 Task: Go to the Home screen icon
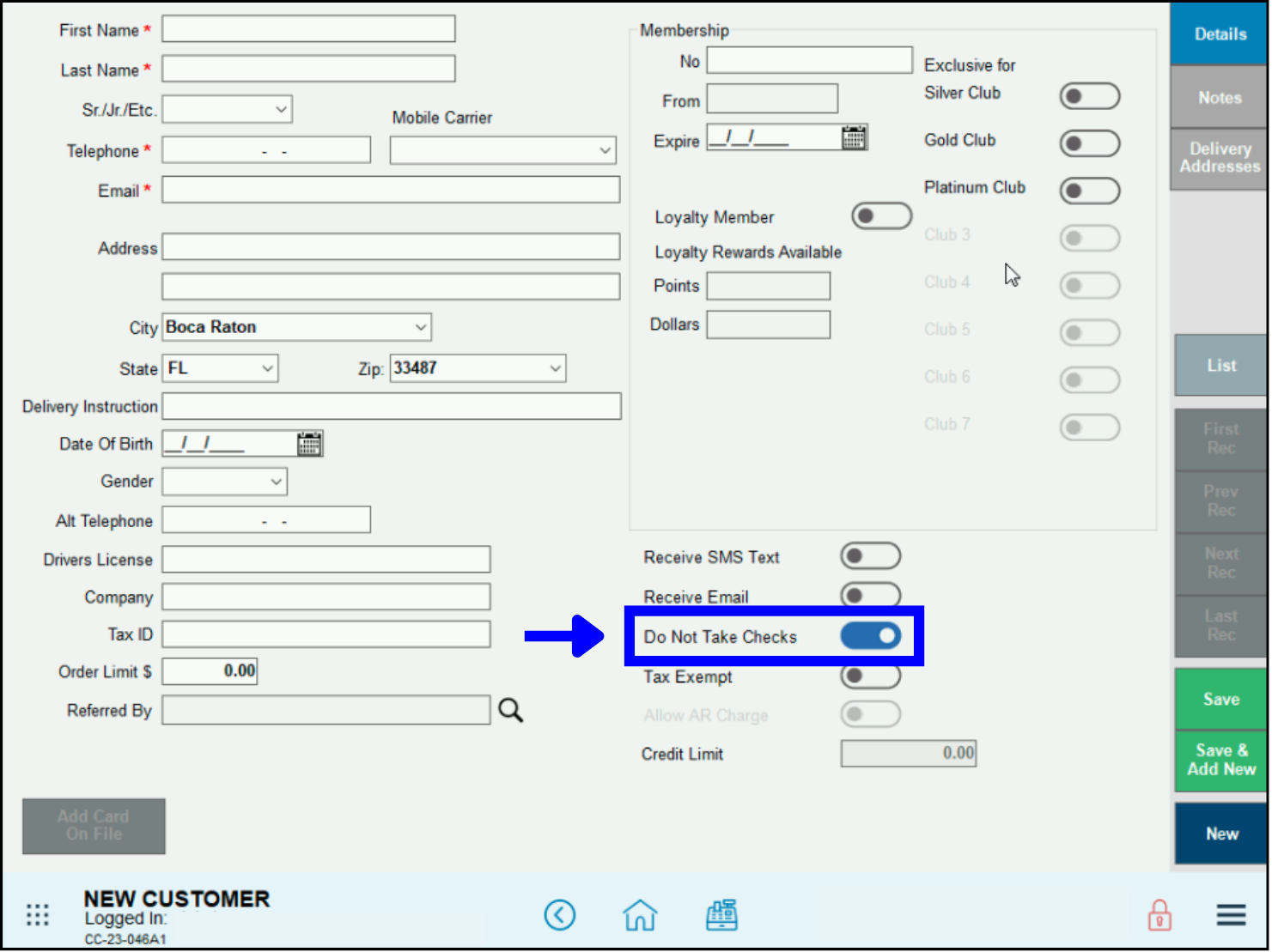[640, 915]
